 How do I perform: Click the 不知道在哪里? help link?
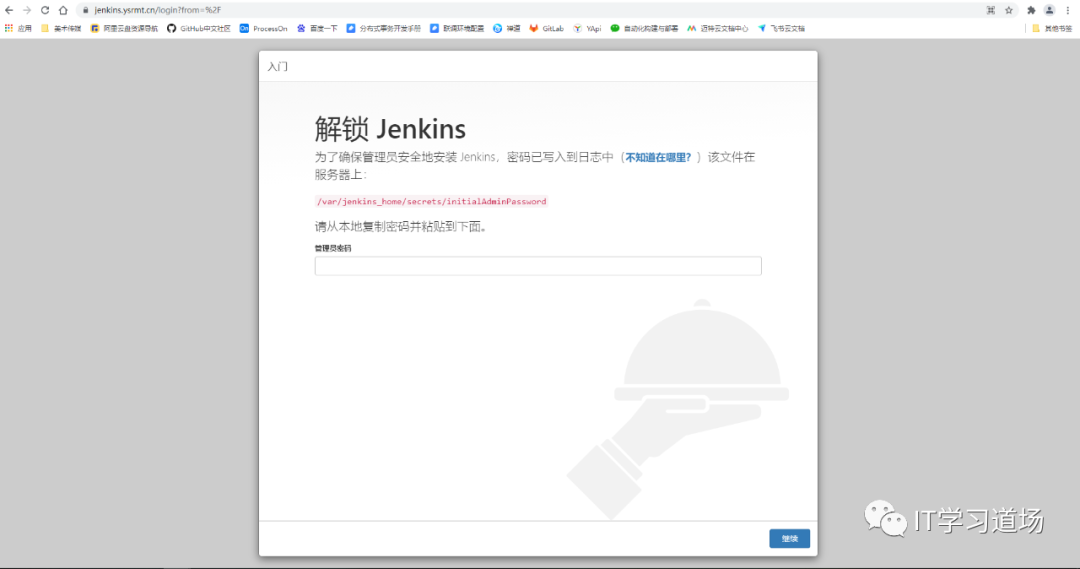coord(658,158)
